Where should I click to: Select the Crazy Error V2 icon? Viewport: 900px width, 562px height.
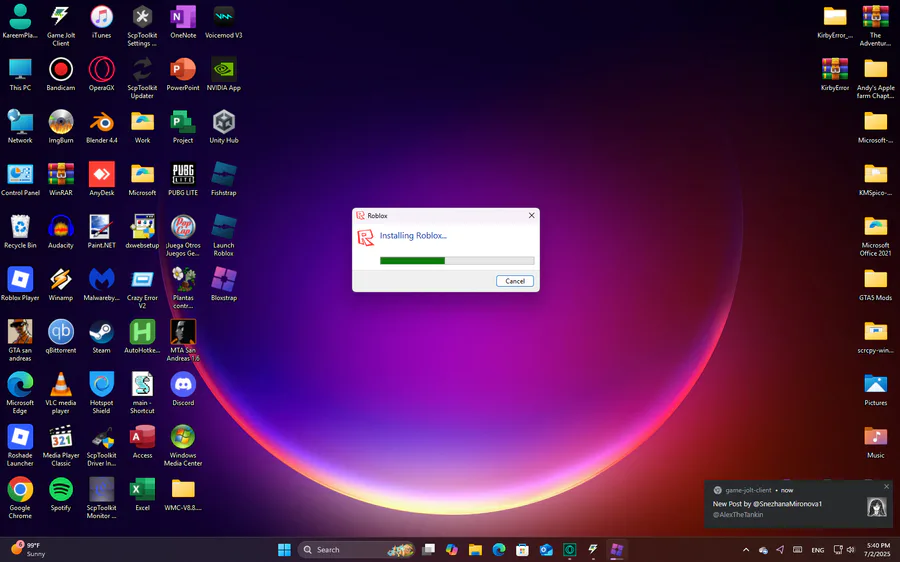142,289
